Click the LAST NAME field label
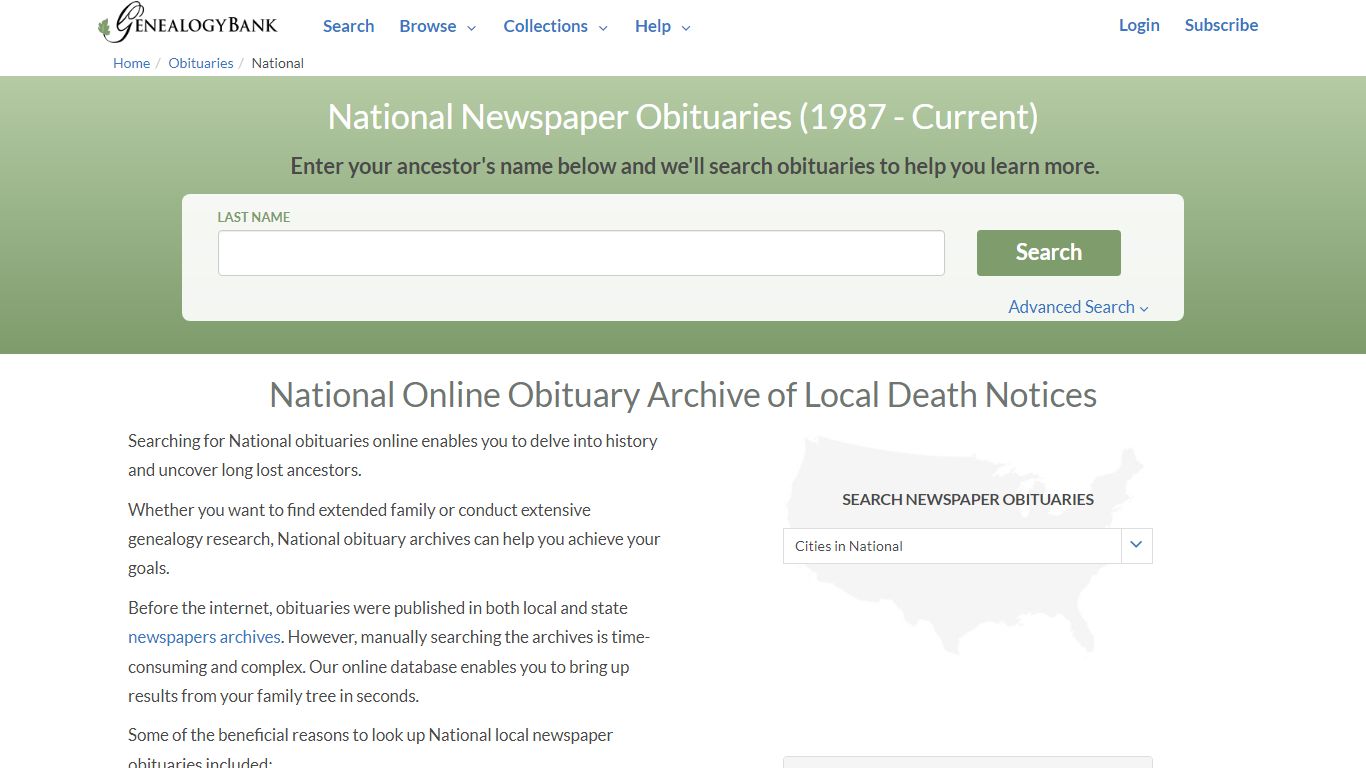The image size is (1366, 768). (254, 217)
